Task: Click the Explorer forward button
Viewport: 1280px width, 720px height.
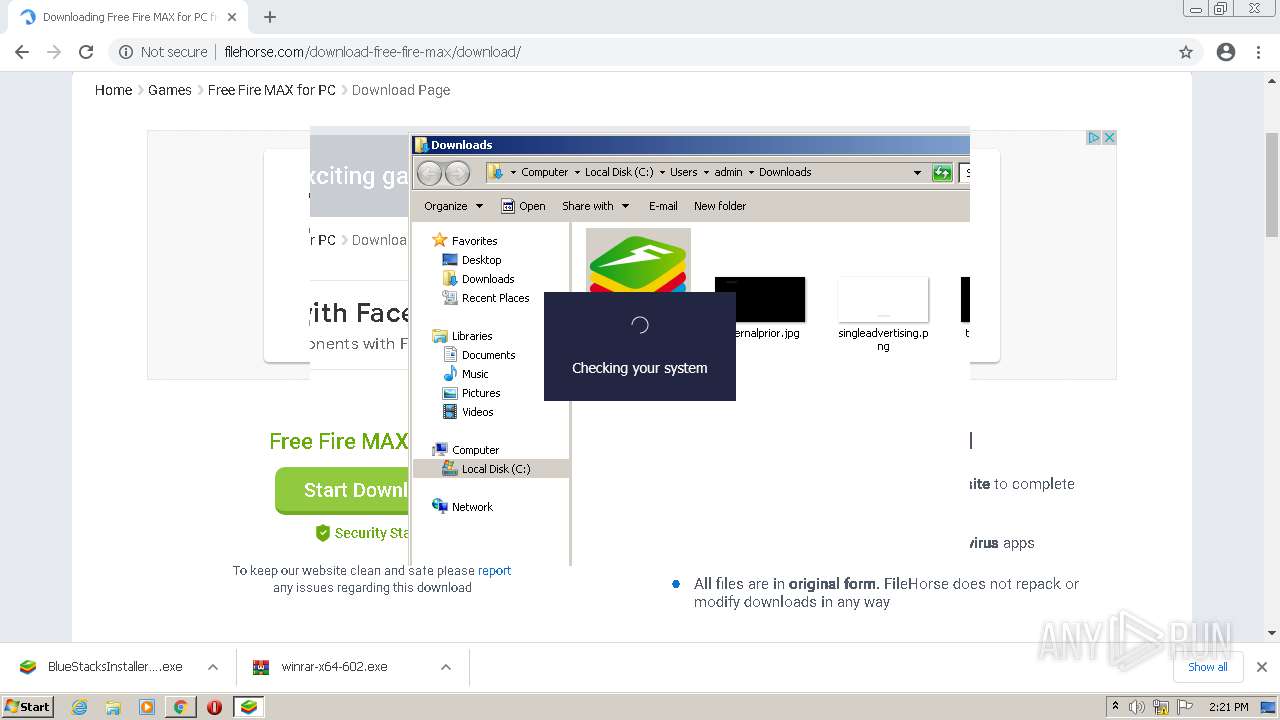Action: [x=457, y=173]
